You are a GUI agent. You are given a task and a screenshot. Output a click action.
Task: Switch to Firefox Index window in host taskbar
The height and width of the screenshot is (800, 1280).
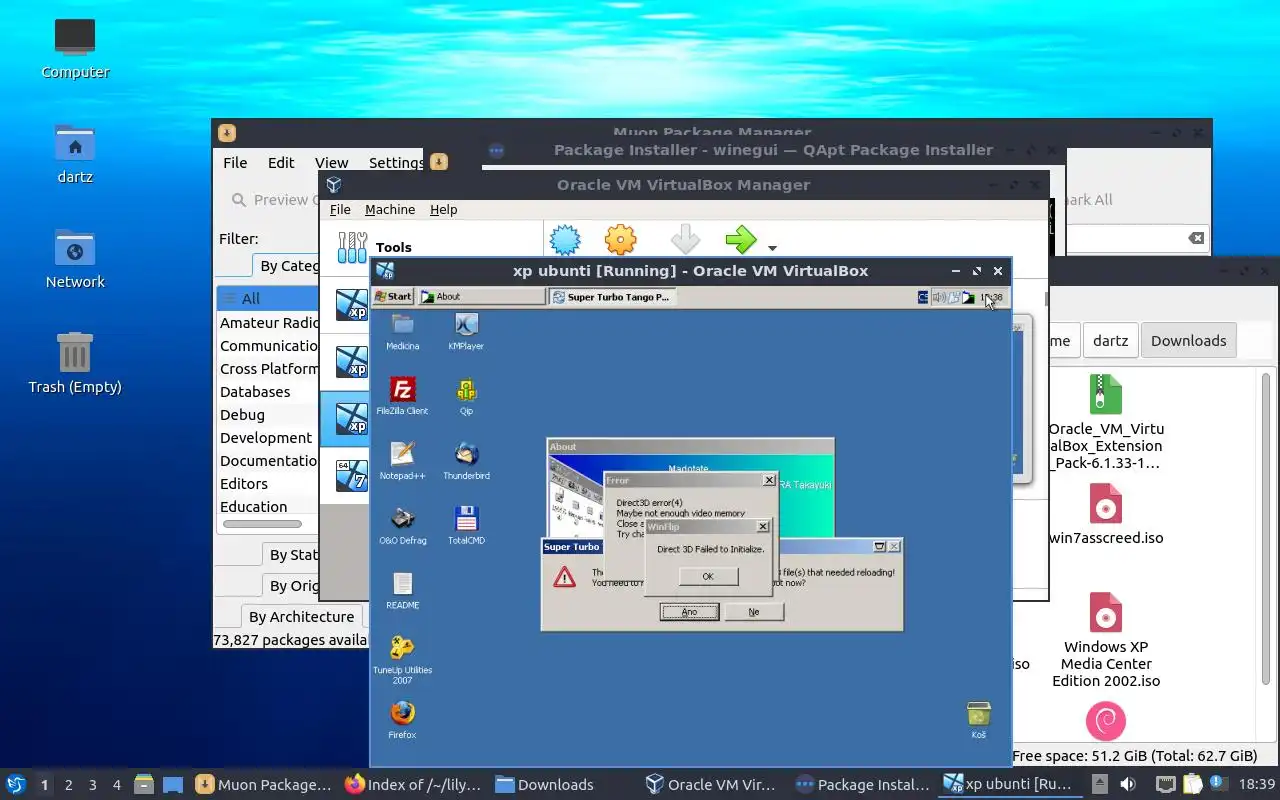413,785
